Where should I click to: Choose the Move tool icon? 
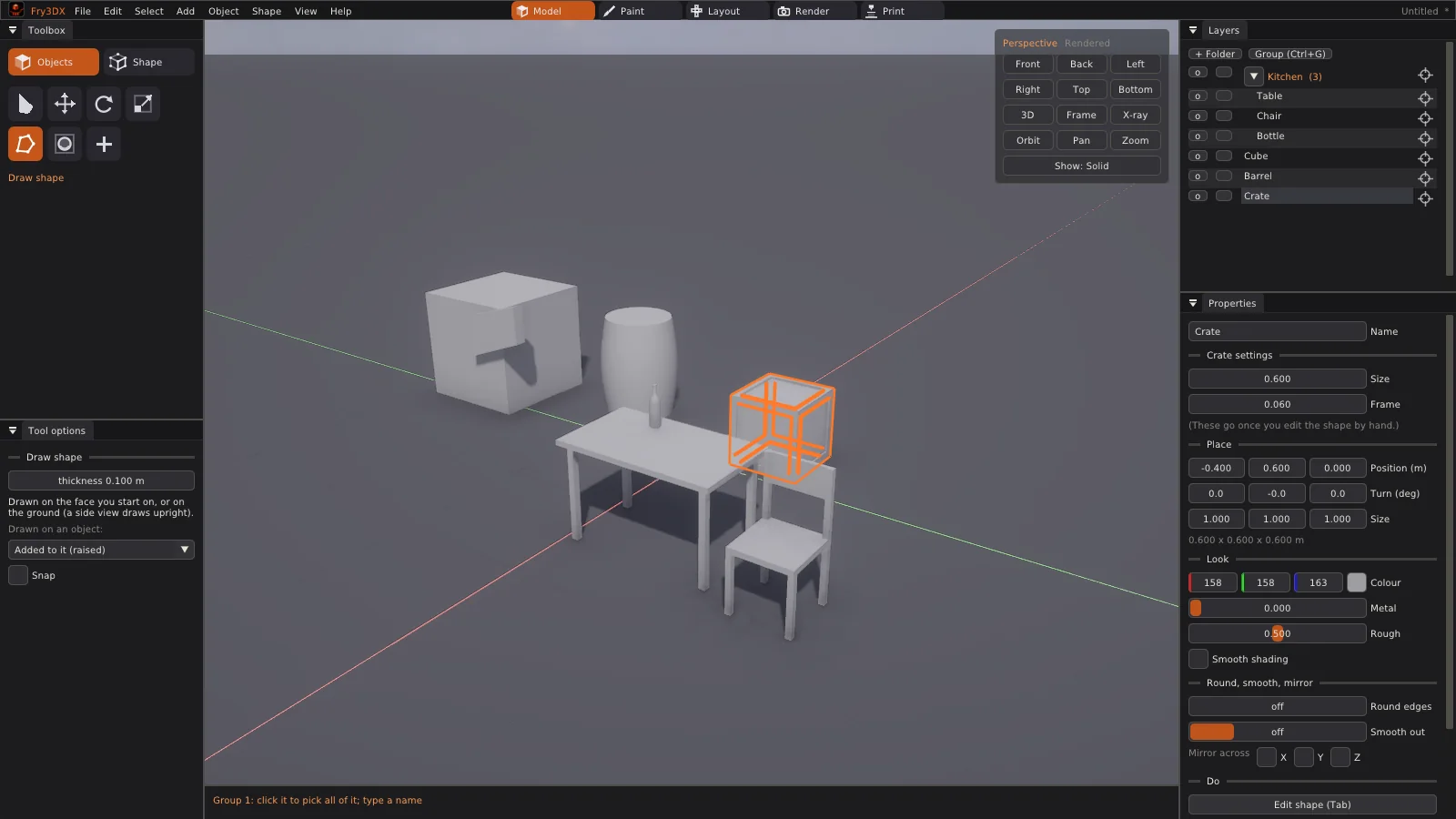[65, 104]
